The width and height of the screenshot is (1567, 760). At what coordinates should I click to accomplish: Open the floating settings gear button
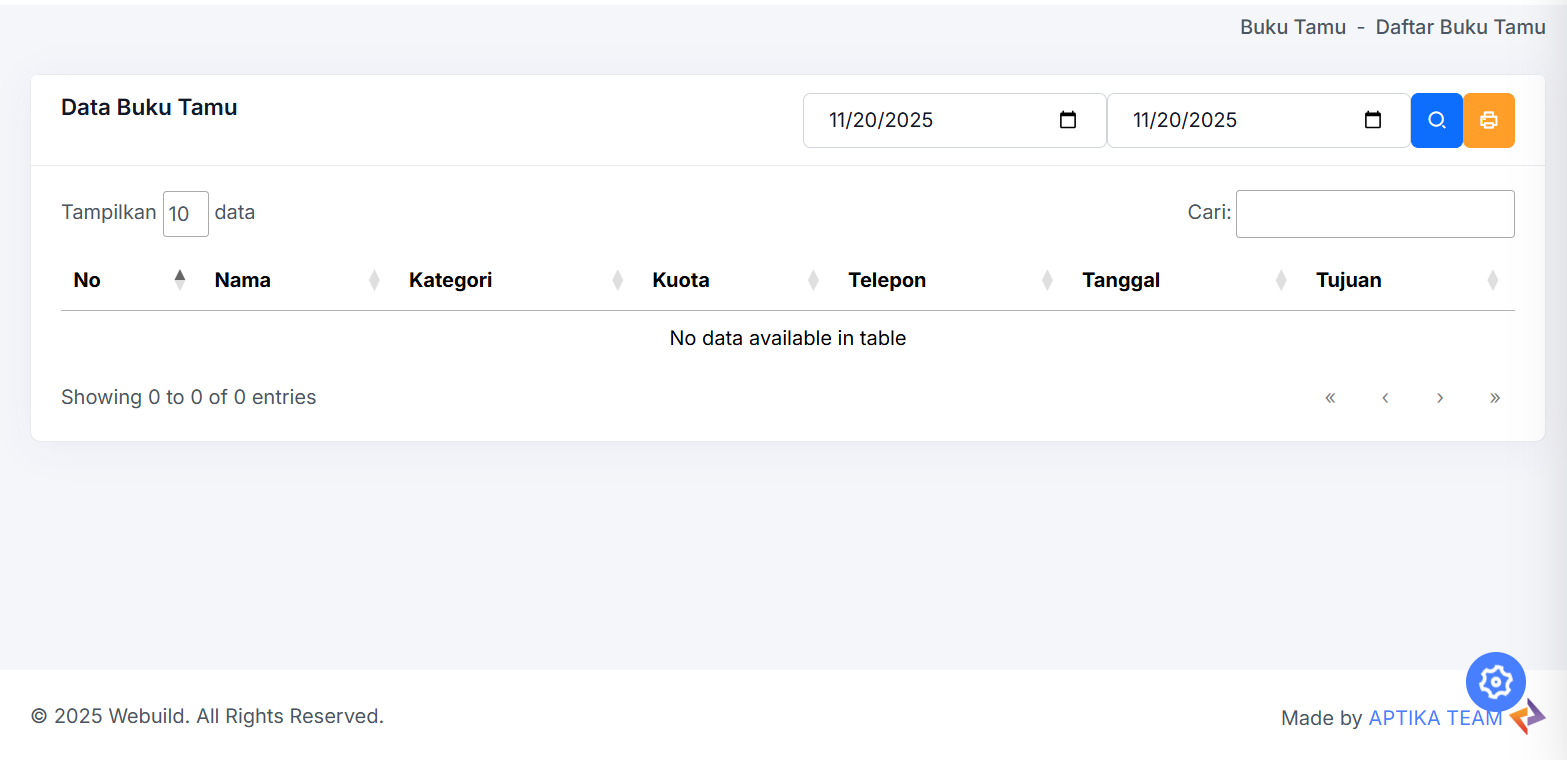(x=1496, y=682)
